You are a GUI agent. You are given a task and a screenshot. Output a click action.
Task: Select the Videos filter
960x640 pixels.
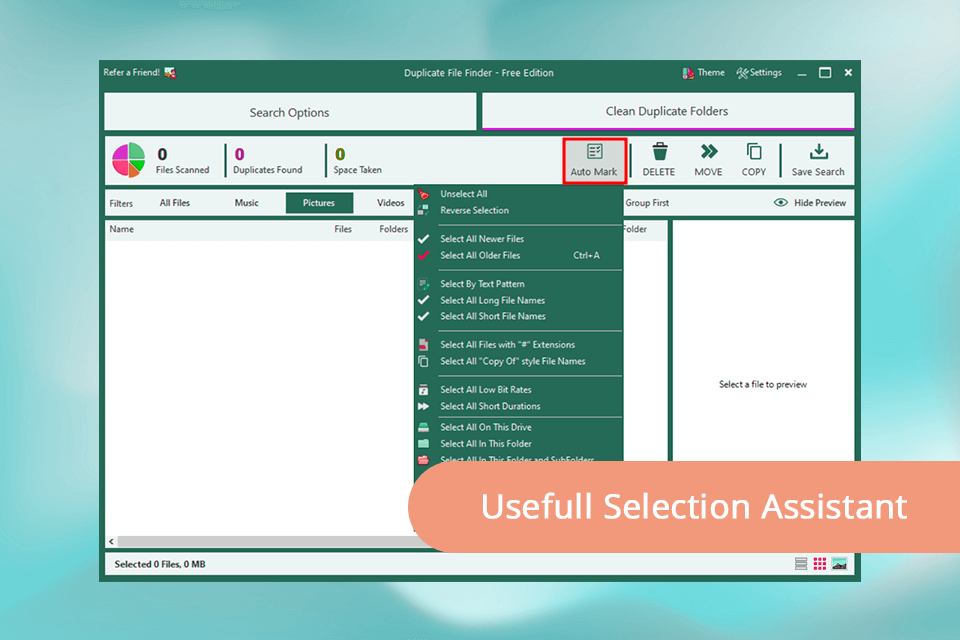coord(390,203)
